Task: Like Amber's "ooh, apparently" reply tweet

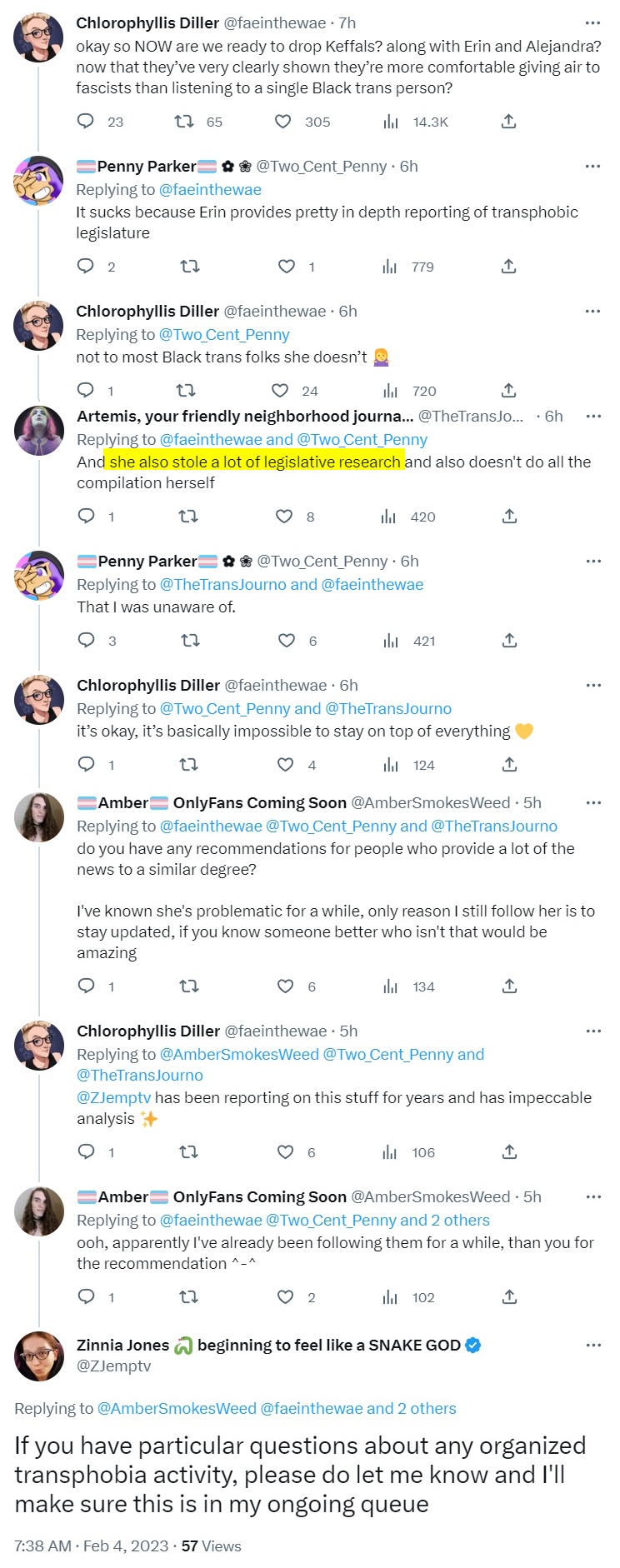Action: 286,1297
